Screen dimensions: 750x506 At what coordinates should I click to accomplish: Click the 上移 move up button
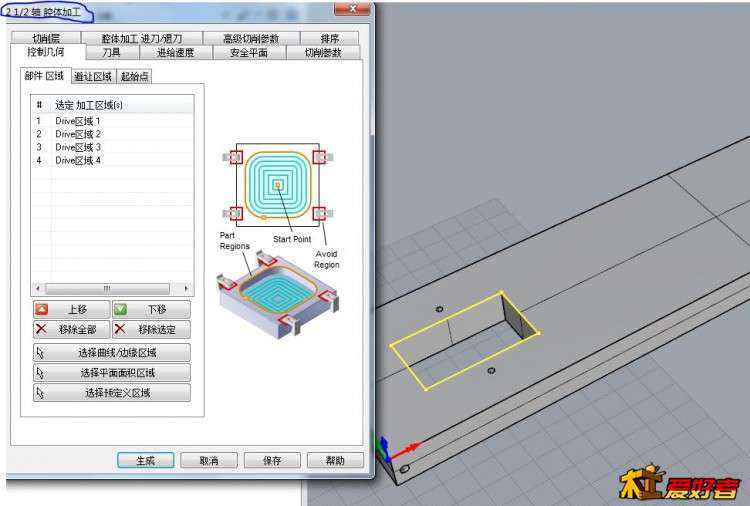coord(72,309)
